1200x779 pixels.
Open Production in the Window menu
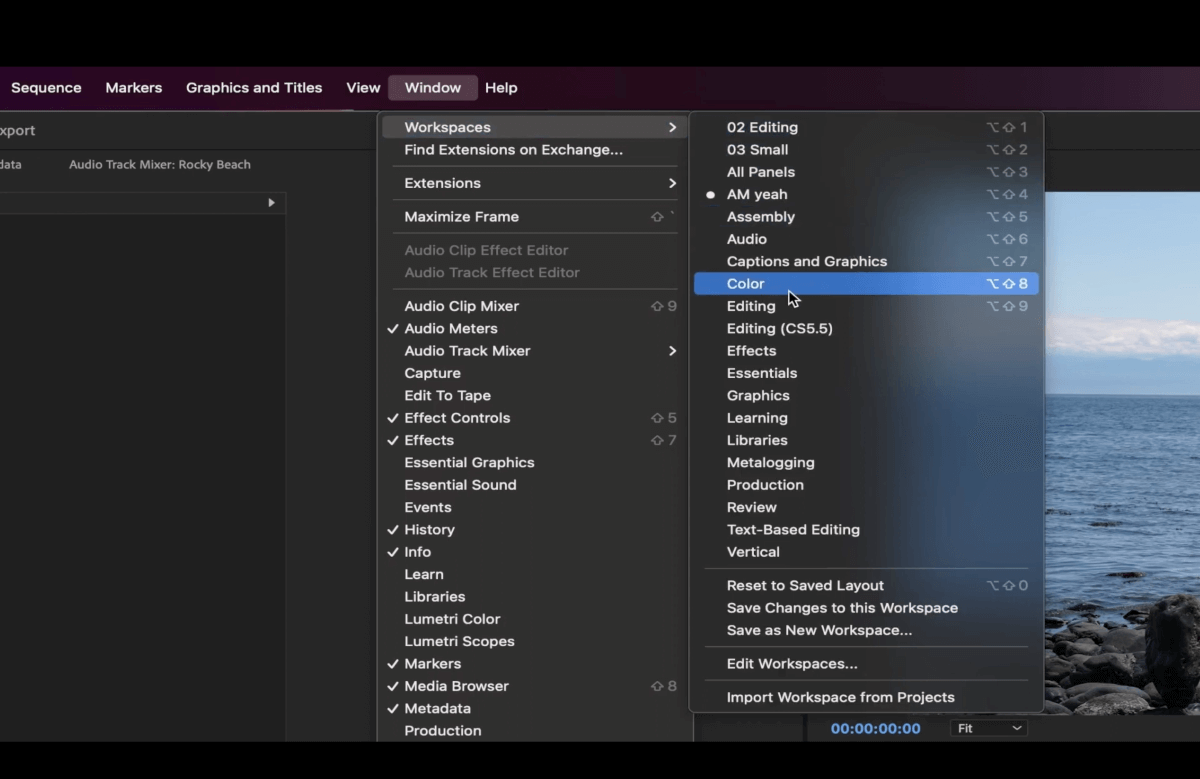point(533,731)
